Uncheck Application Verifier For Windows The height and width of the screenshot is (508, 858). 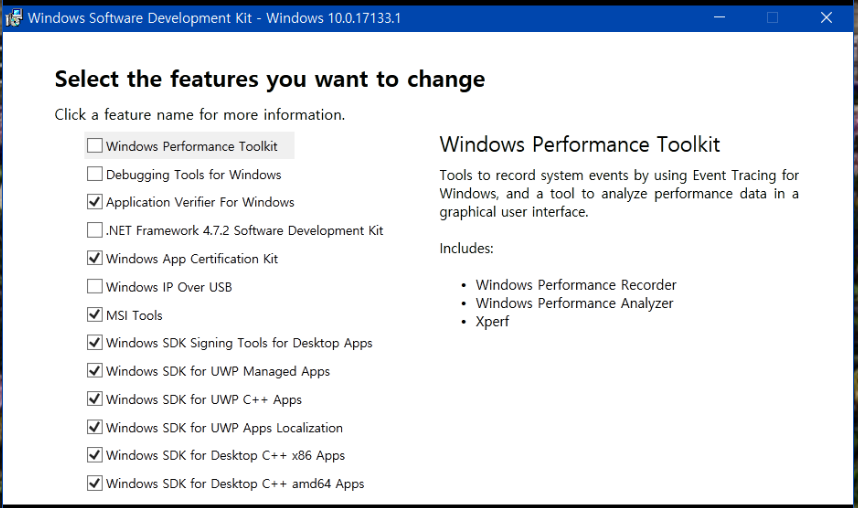tap(95, 202)
